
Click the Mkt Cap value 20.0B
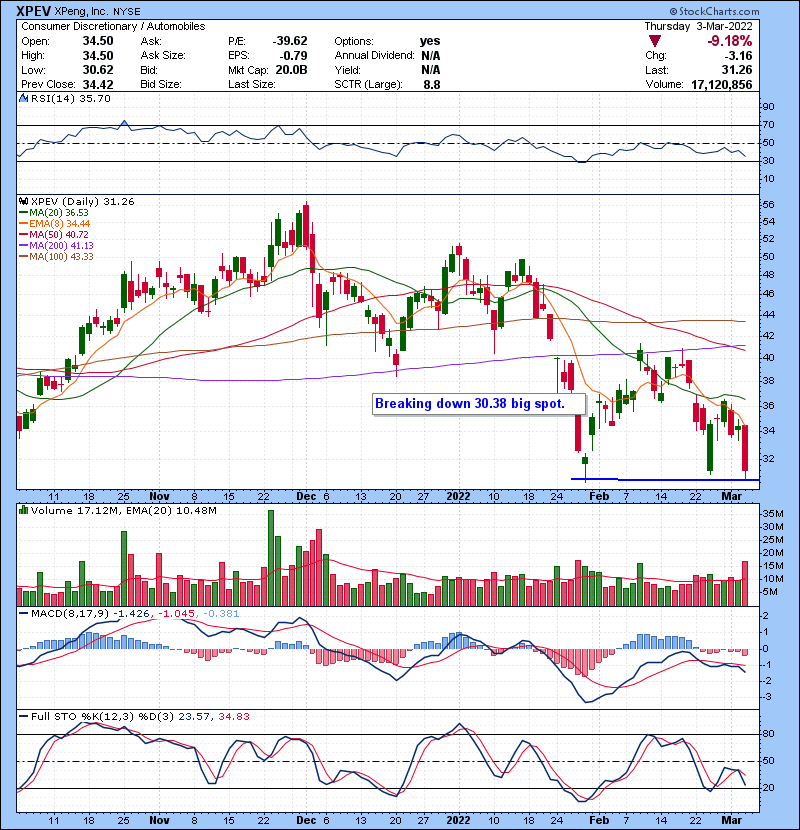(x=291, y=70)
